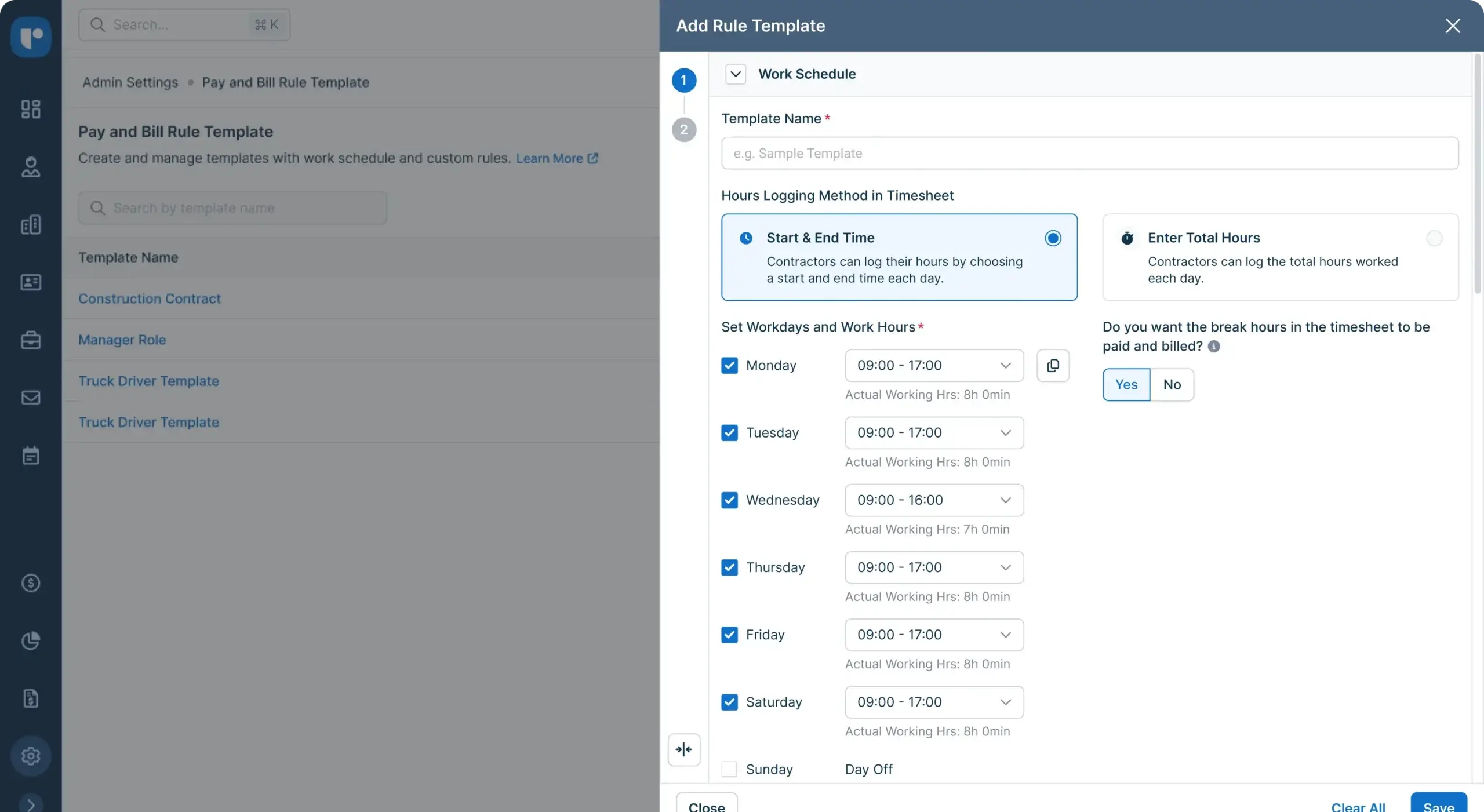The height and width of the screenshot is (812, 1484).
Task: Select the Team members sidebar icon
Action: tap(31, 167)
